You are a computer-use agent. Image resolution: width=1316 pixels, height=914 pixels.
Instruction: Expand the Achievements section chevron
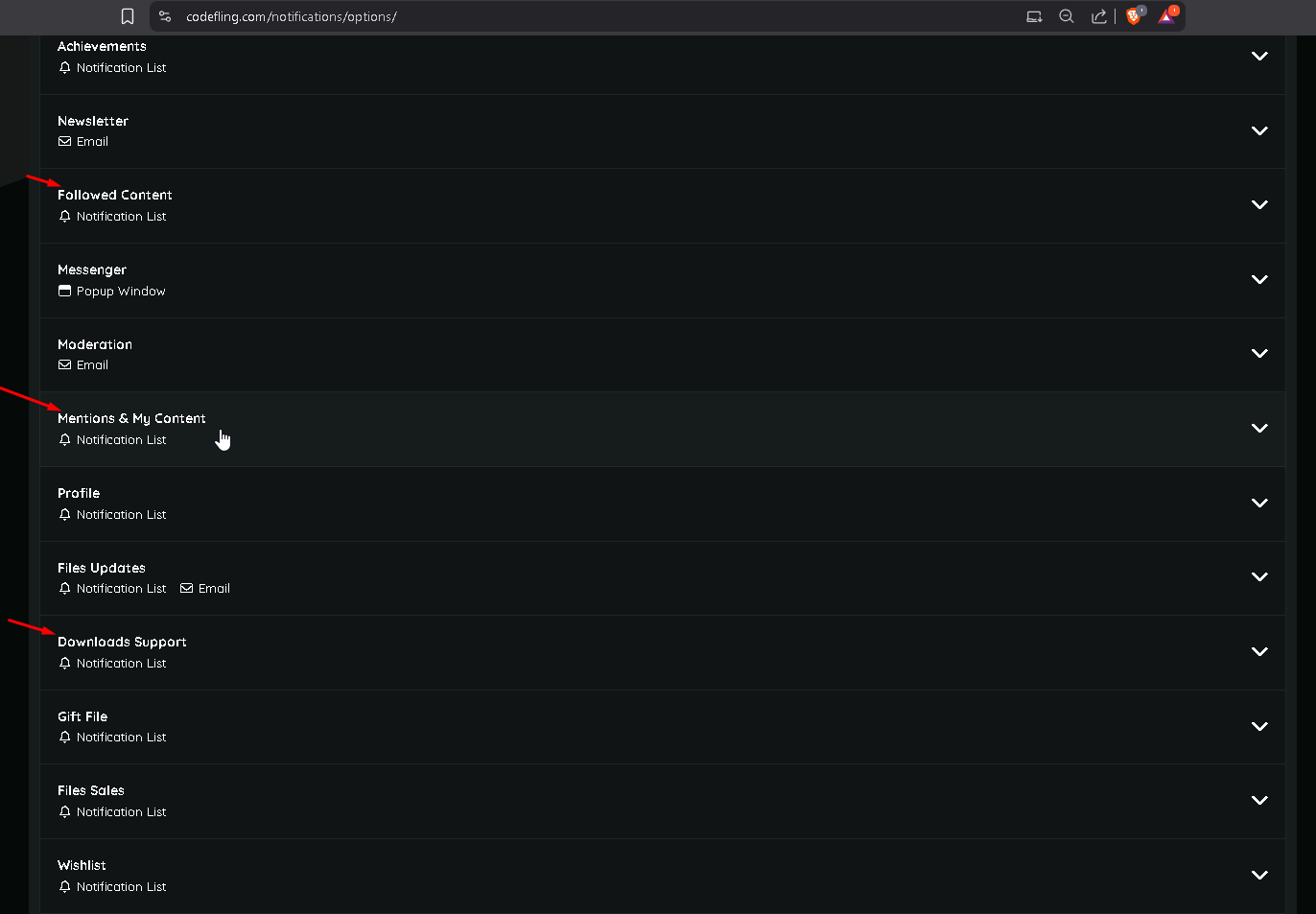(x=1259, y=57)
